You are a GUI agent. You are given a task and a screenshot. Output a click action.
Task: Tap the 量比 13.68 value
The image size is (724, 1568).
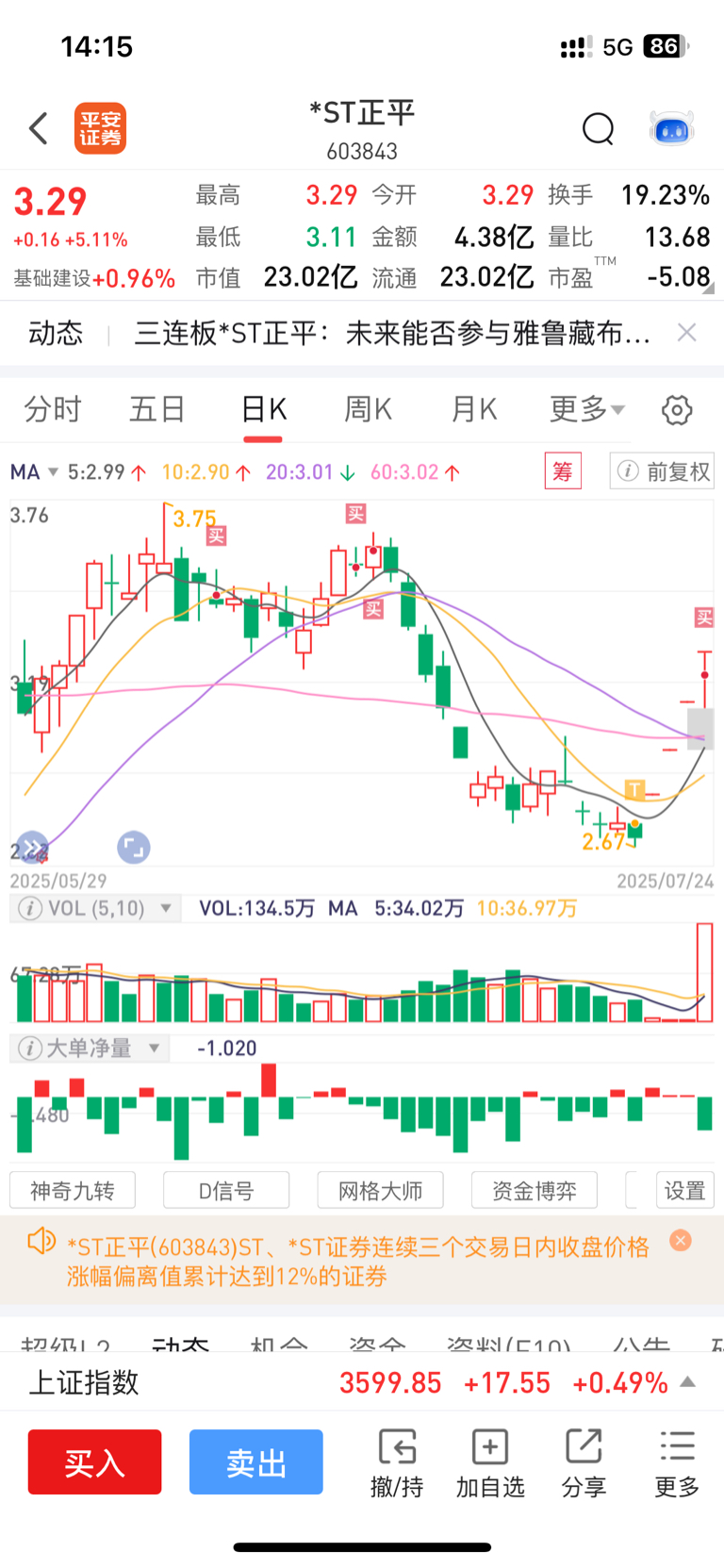(x=677, y=237)
